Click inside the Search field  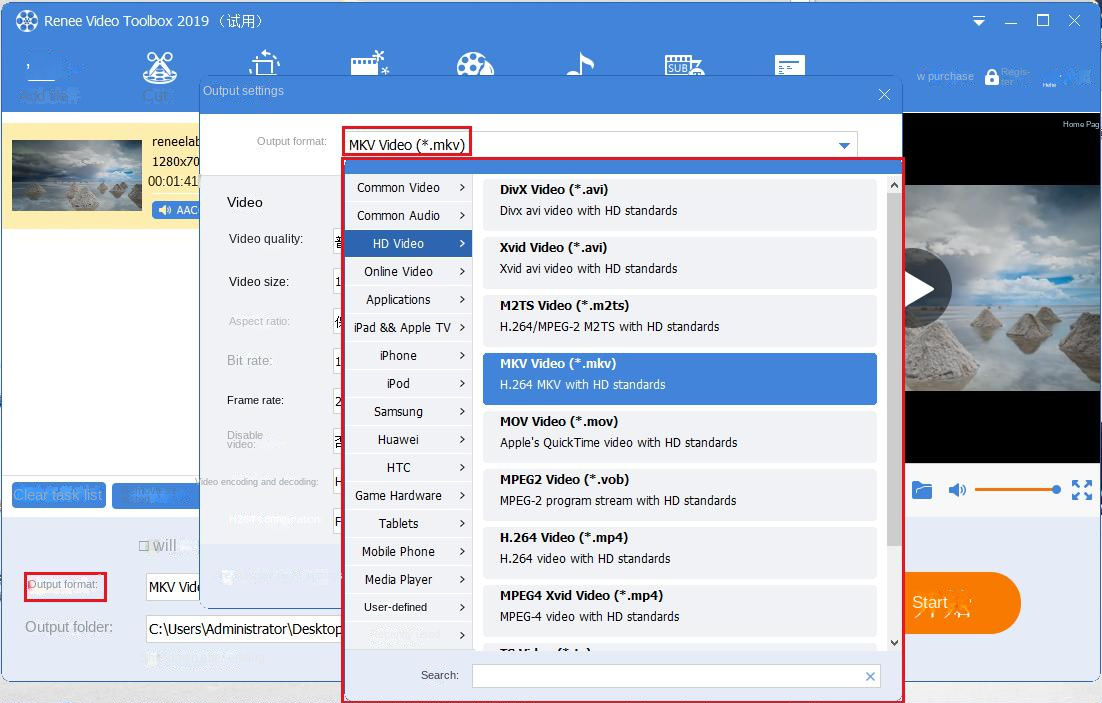tap(676, 675)
